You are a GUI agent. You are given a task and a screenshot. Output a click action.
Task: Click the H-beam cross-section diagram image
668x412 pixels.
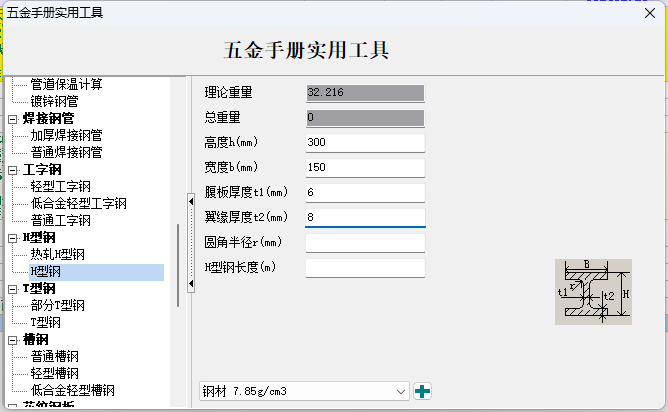593,292
